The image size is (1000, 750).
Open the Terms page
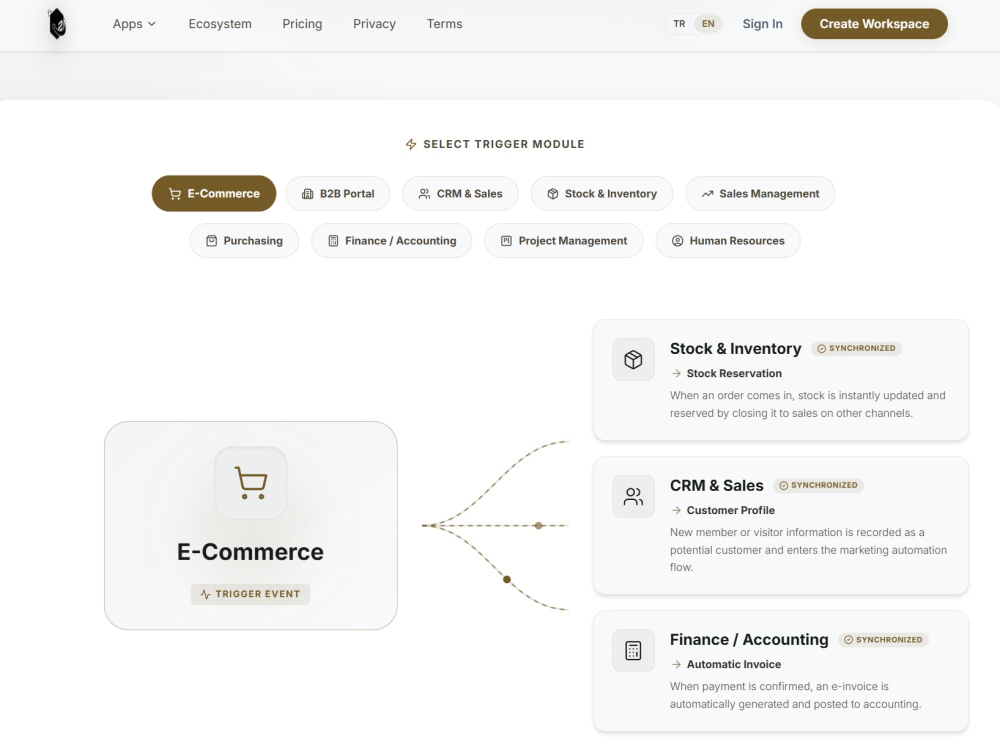pos(445,24)
